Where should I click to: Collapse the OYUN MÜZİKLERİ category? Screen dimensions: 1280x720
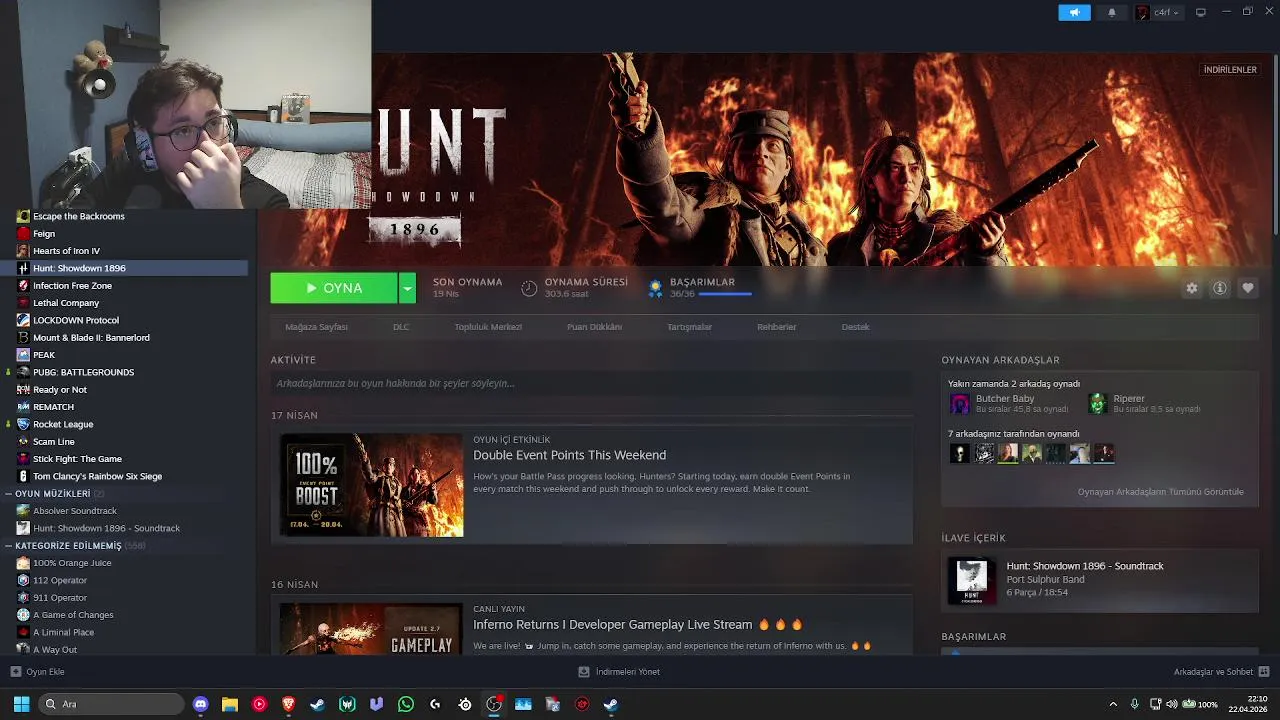click(x=9, y=494)
